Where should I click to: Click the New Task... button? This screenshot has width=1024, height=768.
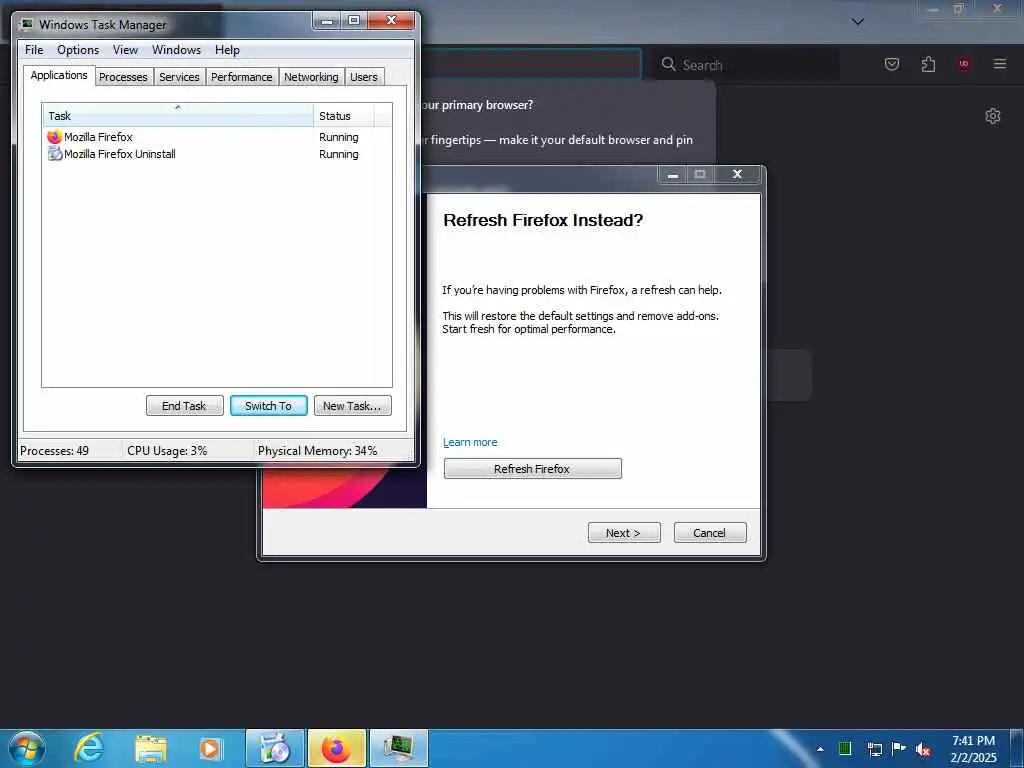352,406
